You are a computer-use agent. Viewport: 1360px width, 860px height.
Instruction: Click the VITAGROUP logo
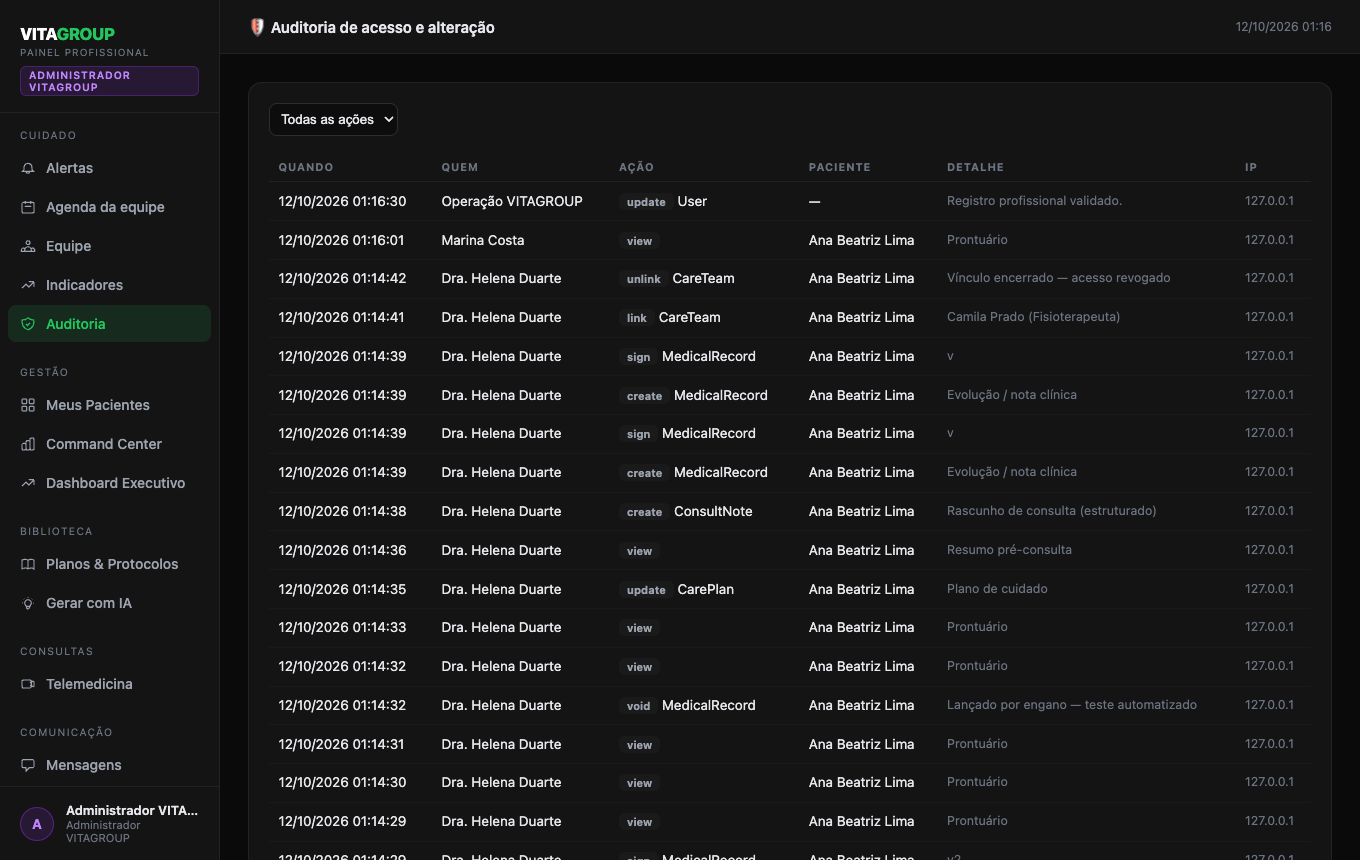click(x=67, y=34)
